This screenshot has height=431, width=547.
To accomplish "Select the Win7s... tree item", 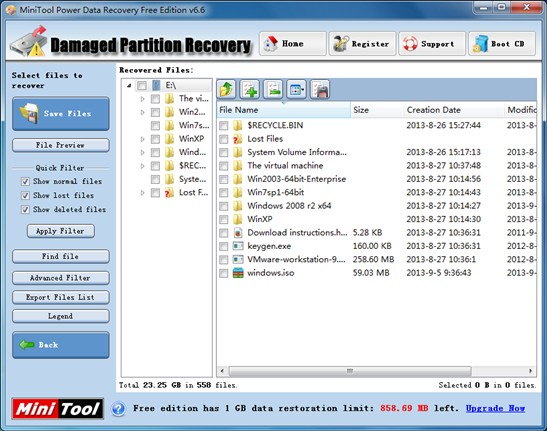I will click(x=194, y=126).
